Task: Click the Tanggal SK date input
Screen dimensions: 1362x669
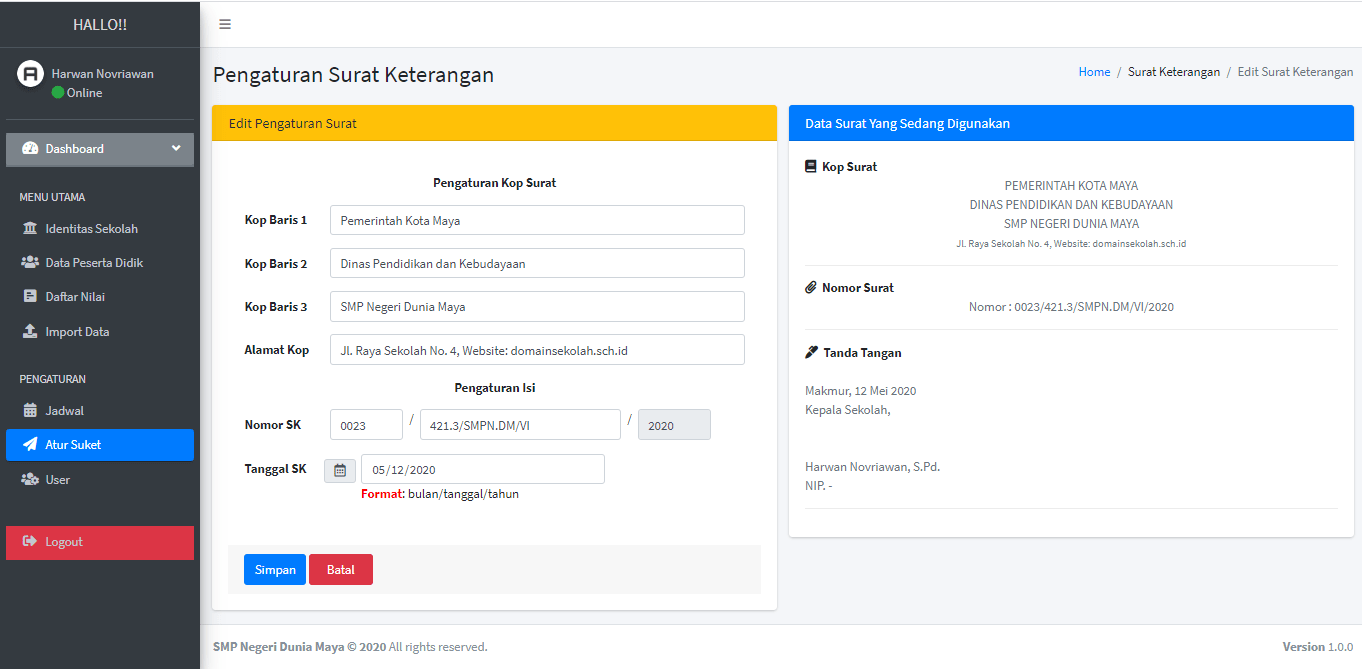Action: click(x=482, y=469)
